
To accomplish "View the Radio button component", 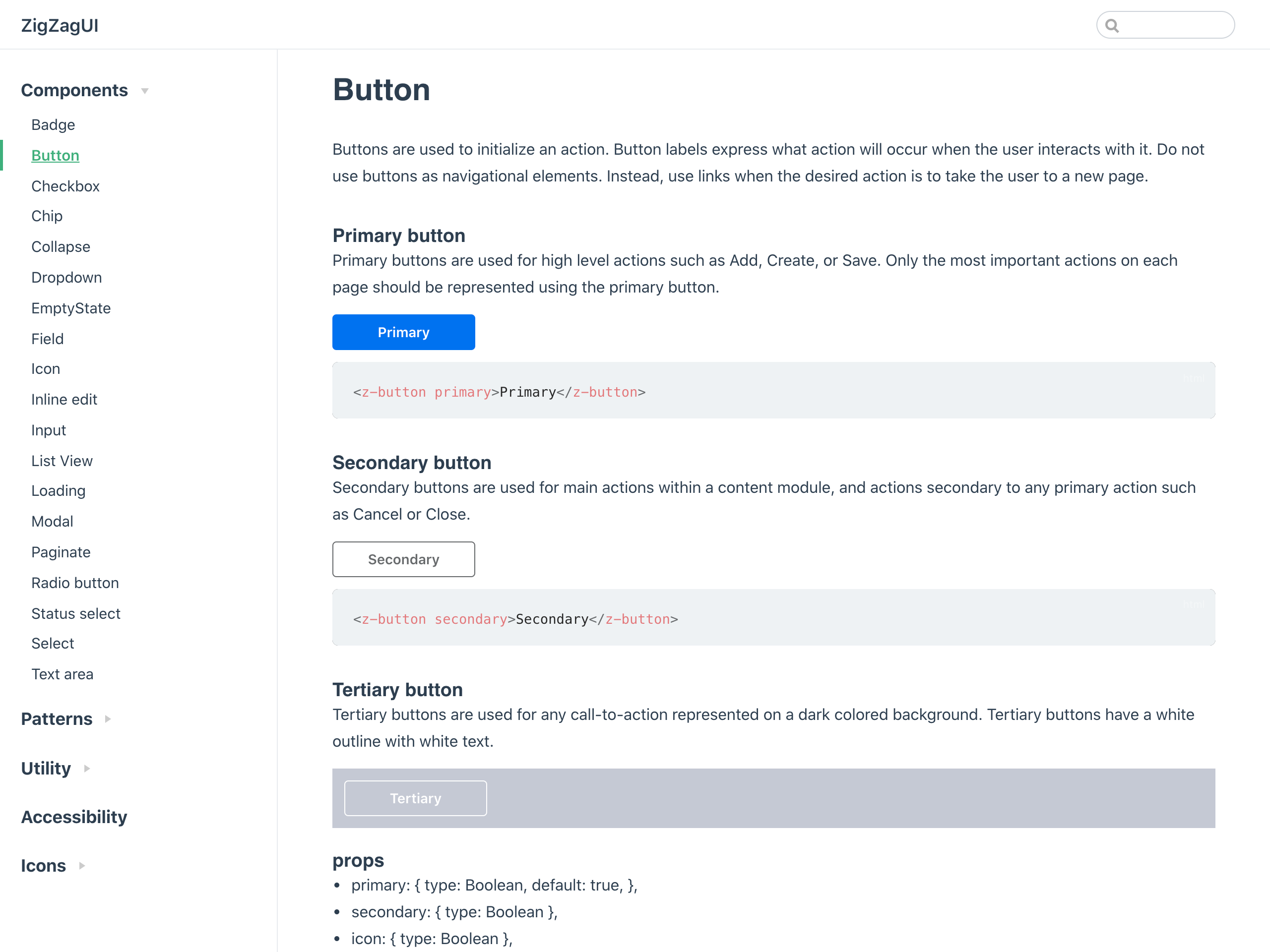I will point(75,583).
